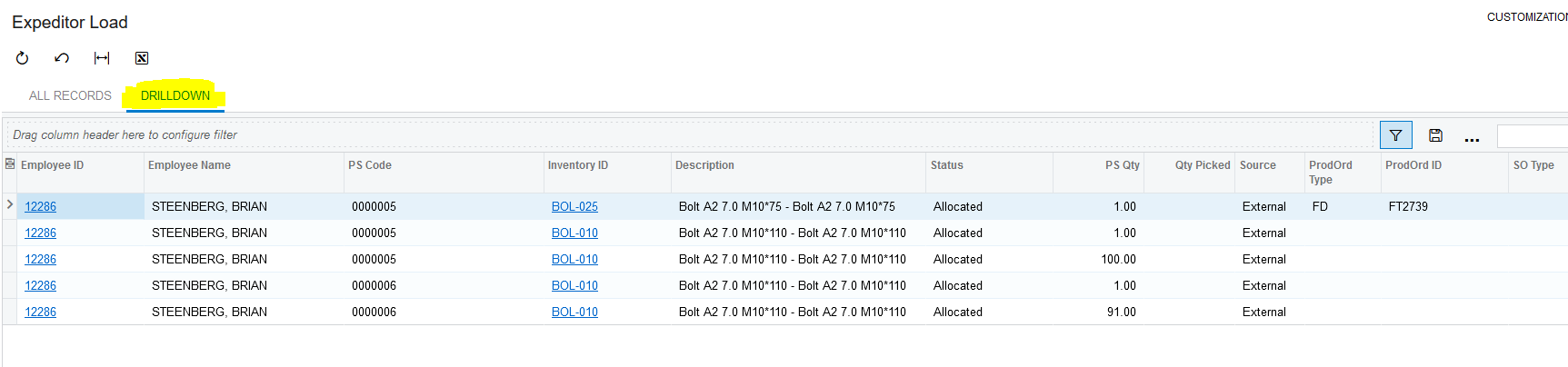Click the grid search input box
Screen dimensions: 1568x367
pos(1532,135)
